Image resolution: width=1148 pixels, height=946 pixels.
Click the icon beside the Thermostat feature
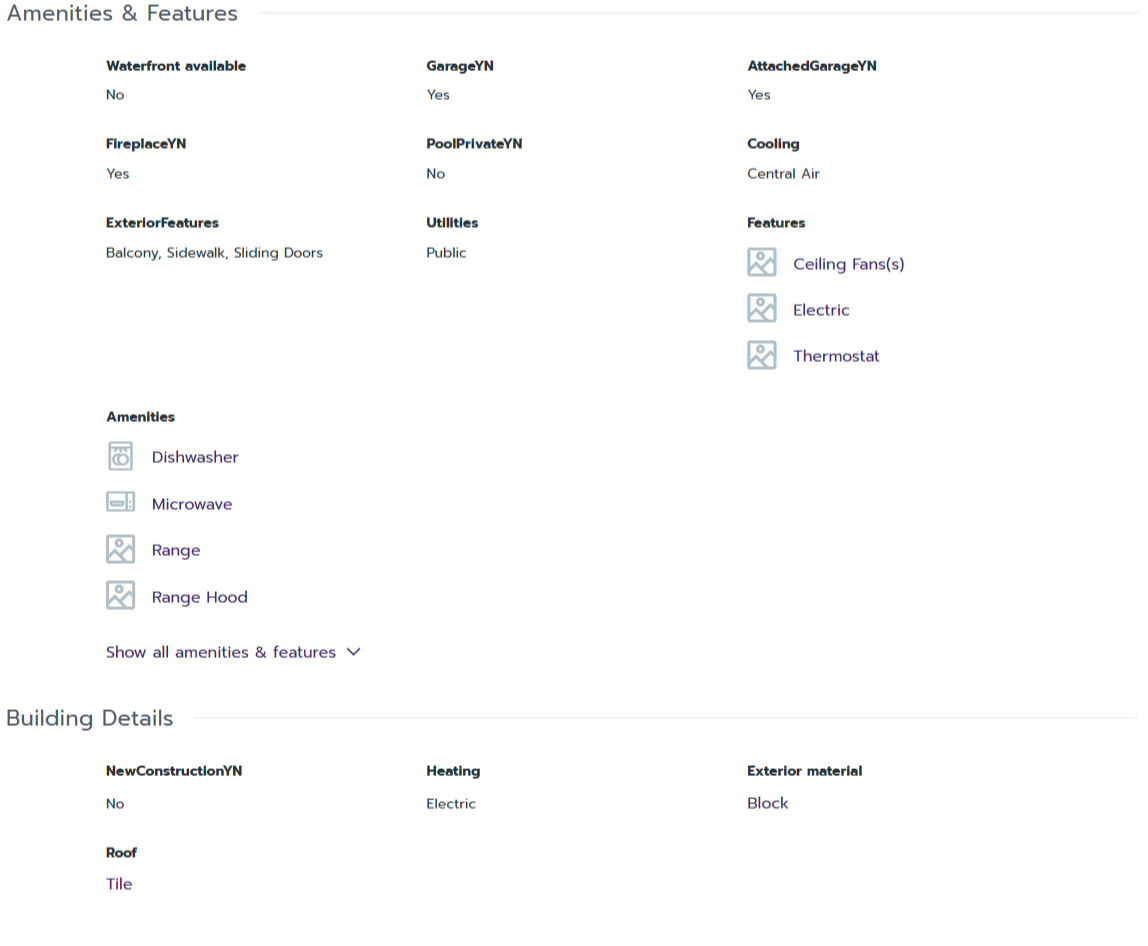pyautogui.click(x=761, y=355)
